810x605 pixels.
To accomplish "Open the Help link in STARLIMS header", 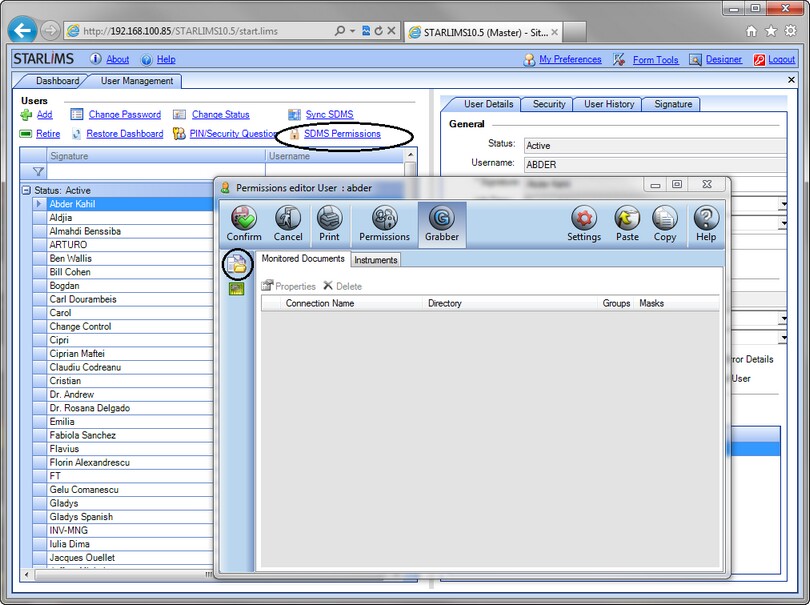I will point(166,59).
